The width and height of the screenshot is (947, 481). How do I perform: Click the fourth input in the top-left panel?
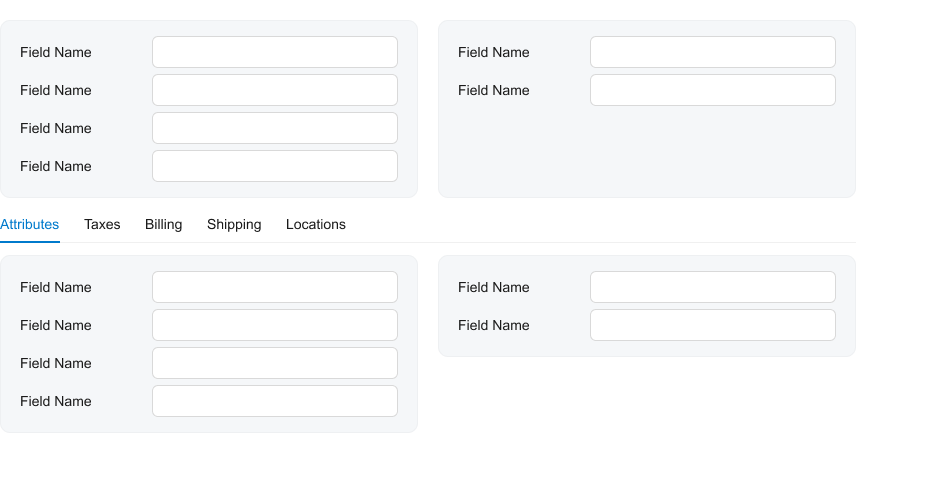[275, 166]
